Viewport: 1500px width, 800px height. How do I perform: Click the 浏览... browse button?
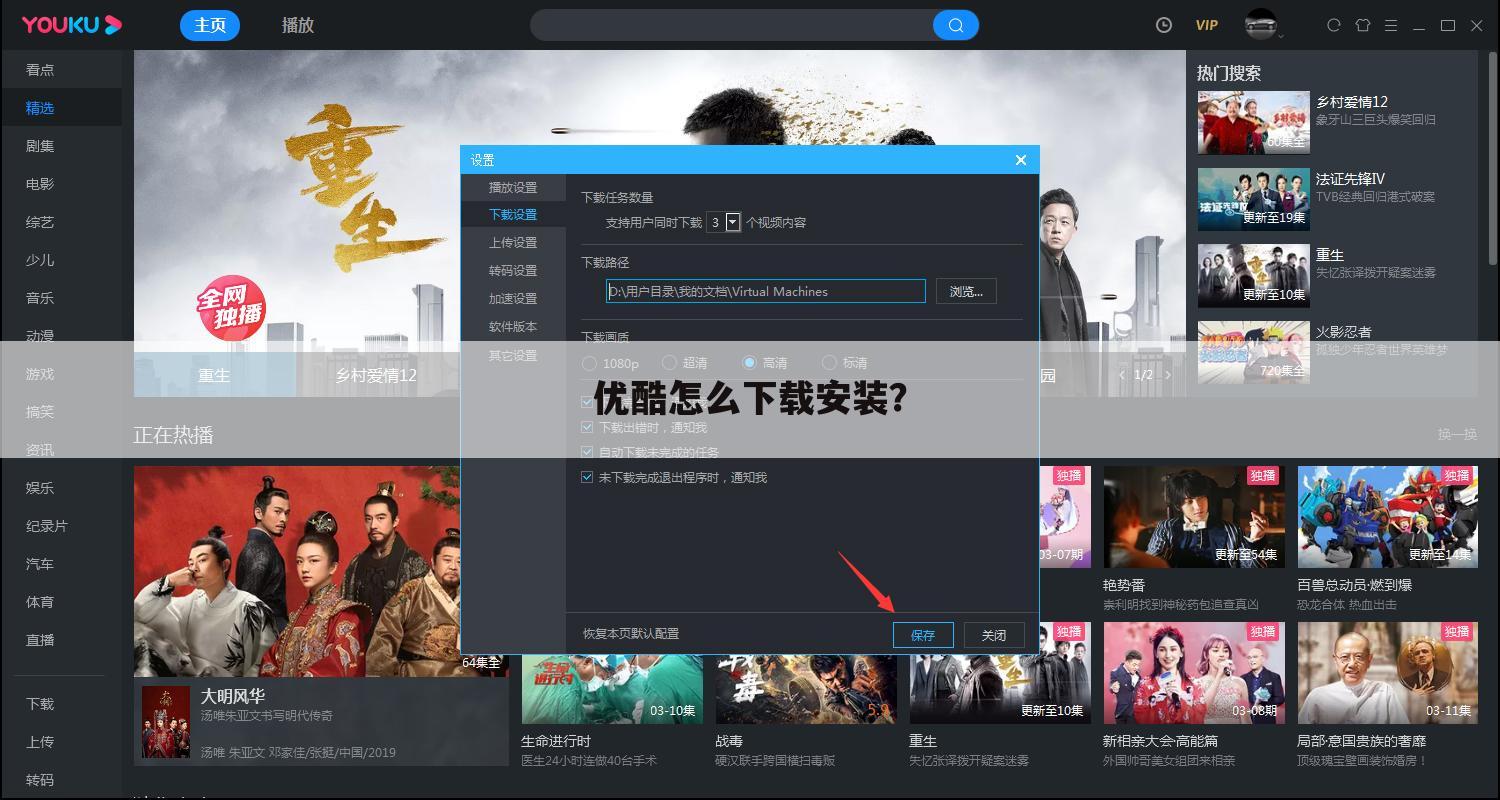(x=966, y=291)
